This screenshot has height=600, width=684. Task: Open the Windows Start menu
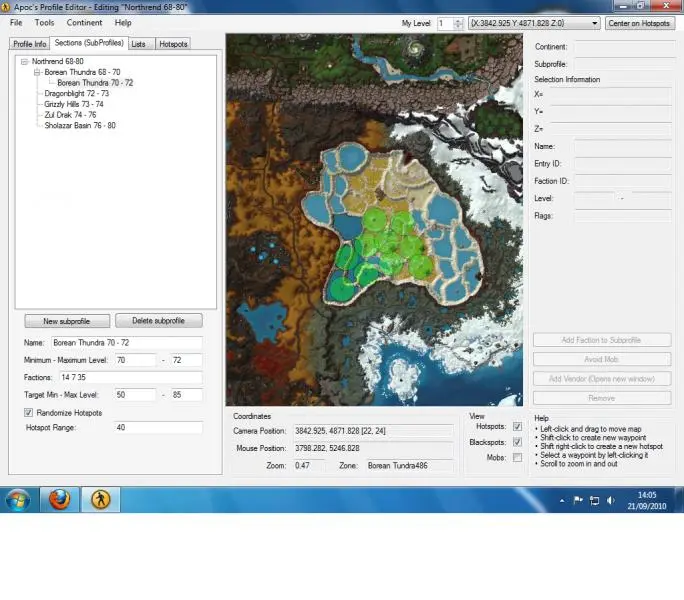19,498
